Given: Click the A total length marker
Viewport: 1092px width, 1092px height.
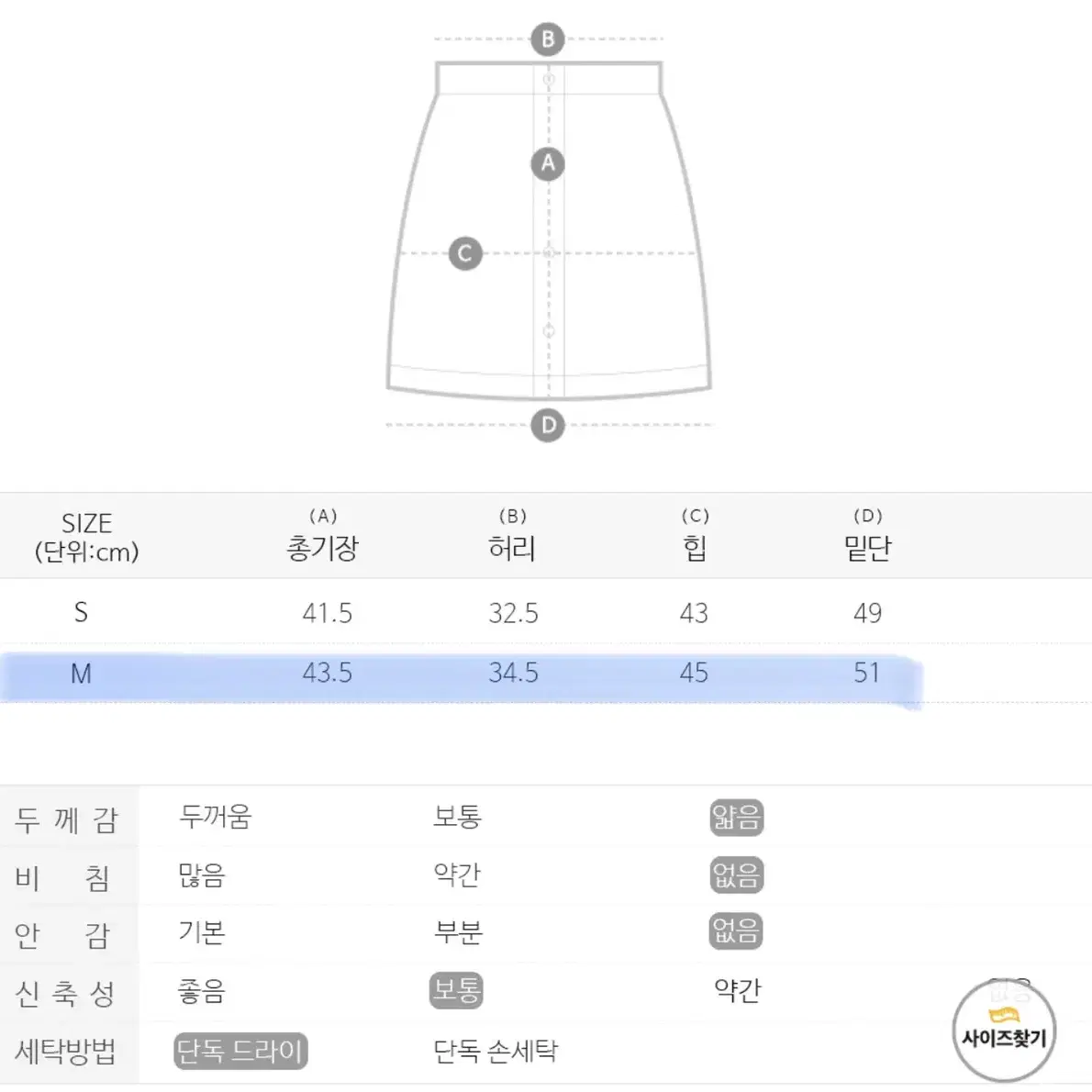Looking at the screenshot, I should click(x=548, y=163).
